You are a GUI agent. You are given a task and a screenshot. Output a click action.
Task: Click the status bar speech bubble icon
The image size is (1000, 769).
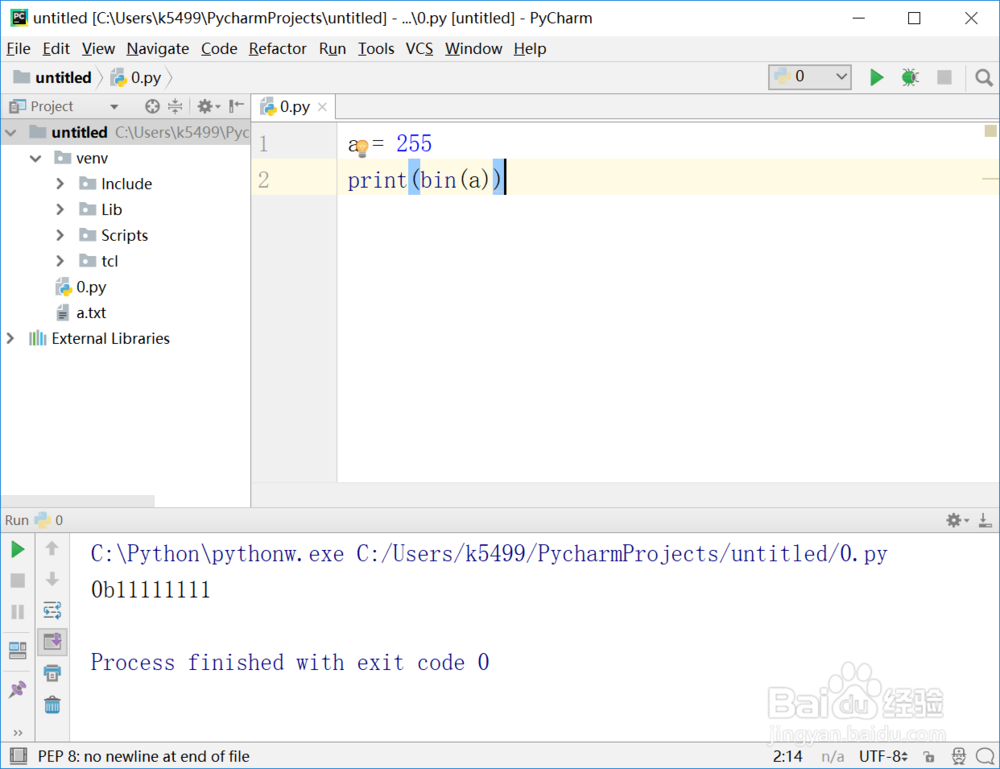click(x=985, y=757)
